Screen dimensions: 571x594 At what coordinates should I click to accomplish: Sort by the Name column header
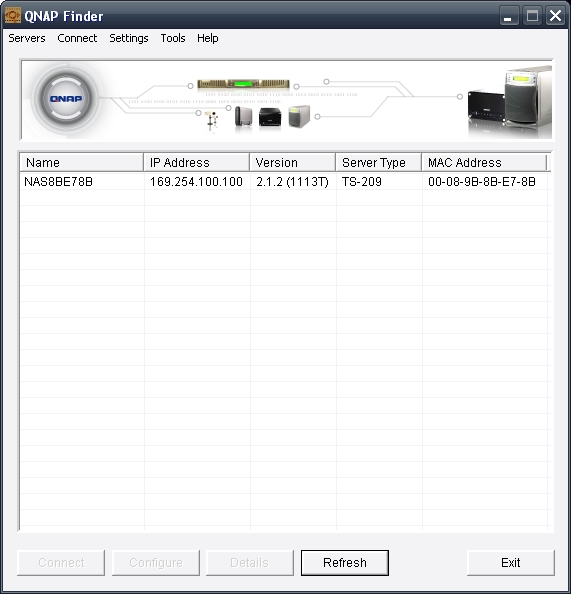tap(81, 163)
